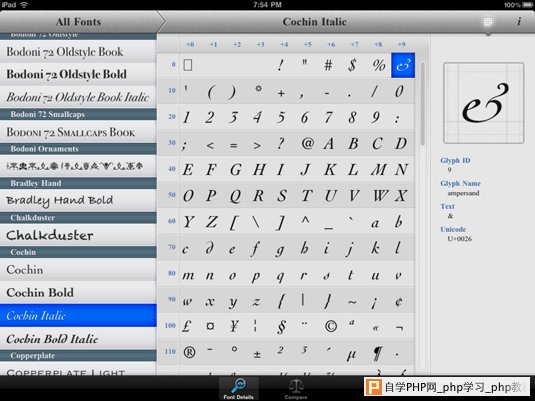The image size is (535, 401).
Task: Select the at-sign glyph
Action: pos(307,143)
